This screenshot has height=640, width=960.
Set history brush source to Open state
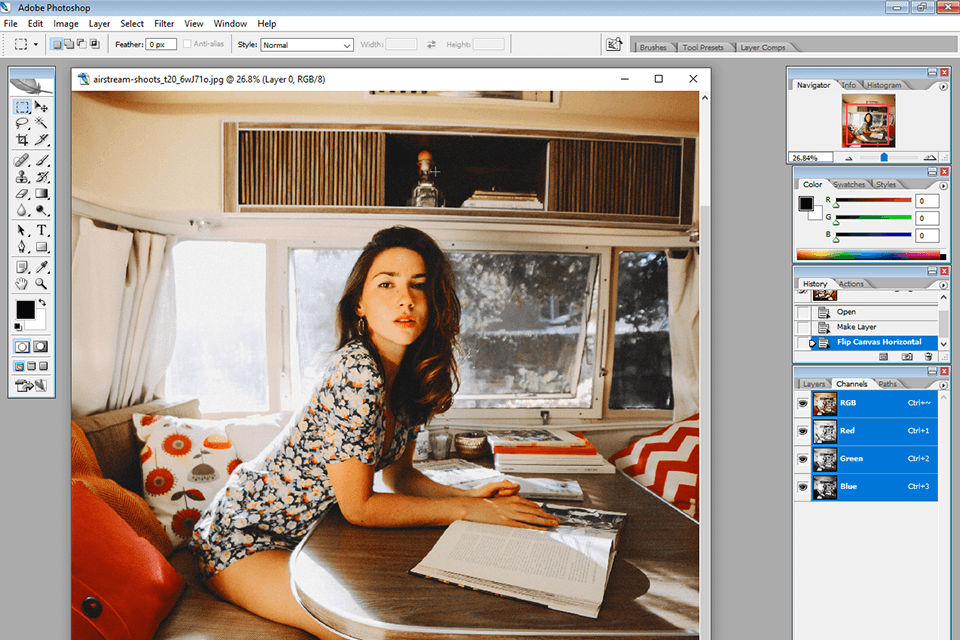[x=803, y=312]
